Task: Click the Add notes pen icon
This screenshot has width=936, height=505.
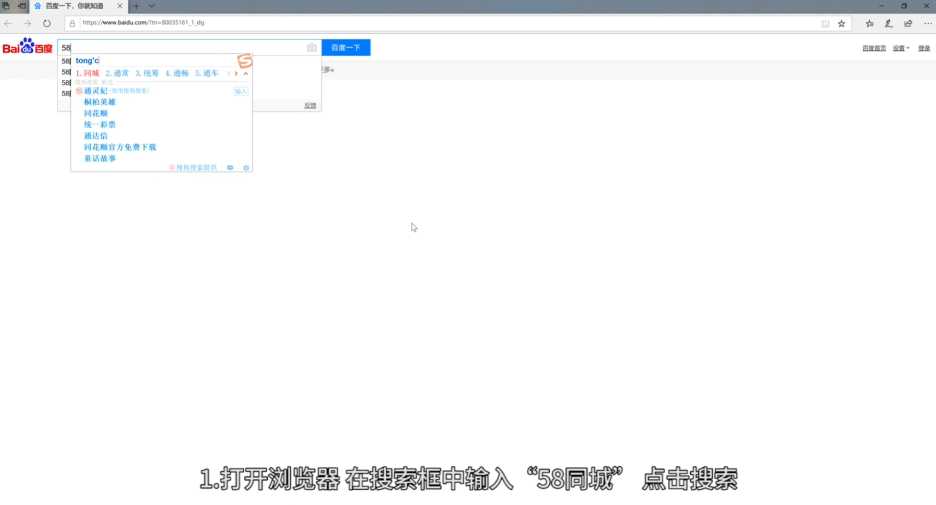Action: click(889, 23)
